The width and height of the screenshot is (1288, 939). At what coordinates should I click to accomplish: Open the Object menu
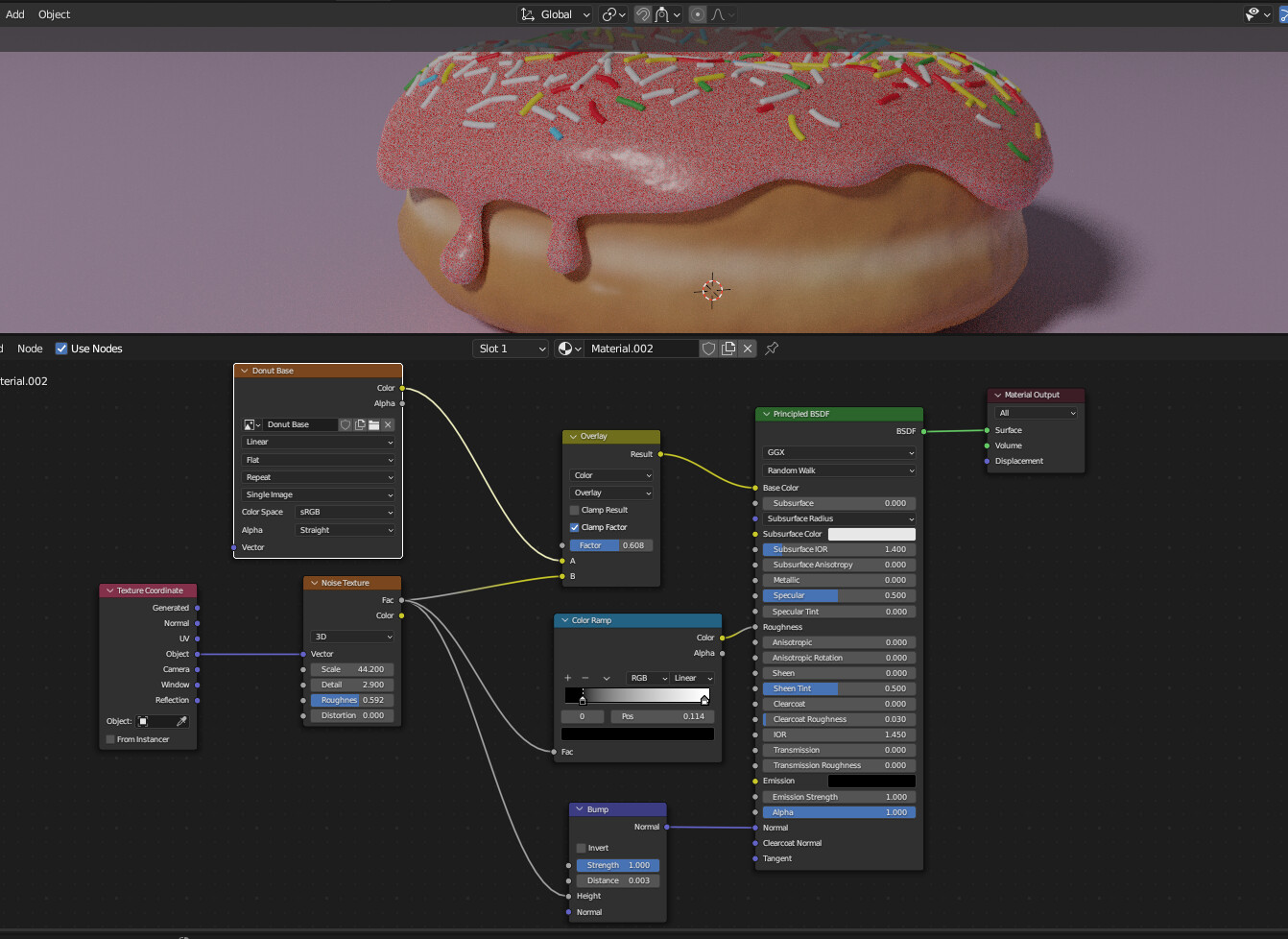pyautogui.click(x=55, y=14)
